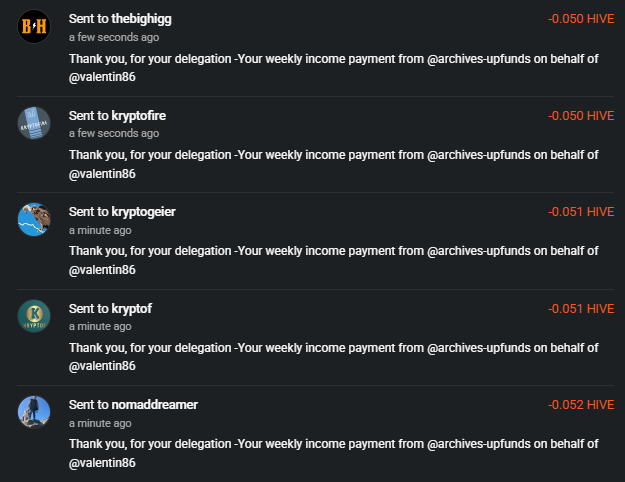Screen dimensions: 625x482
Task: Click -0.051 HIVE amount for kryptogeier
Action: pyautogui.click(x=581, y=212)
